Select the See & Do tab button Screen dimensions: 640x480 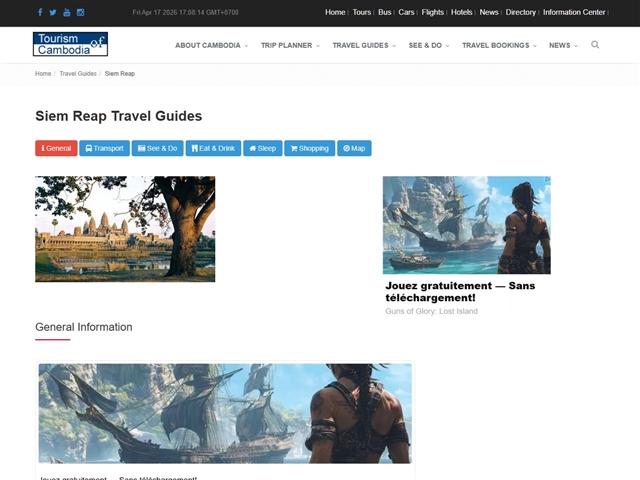(158, 148)
